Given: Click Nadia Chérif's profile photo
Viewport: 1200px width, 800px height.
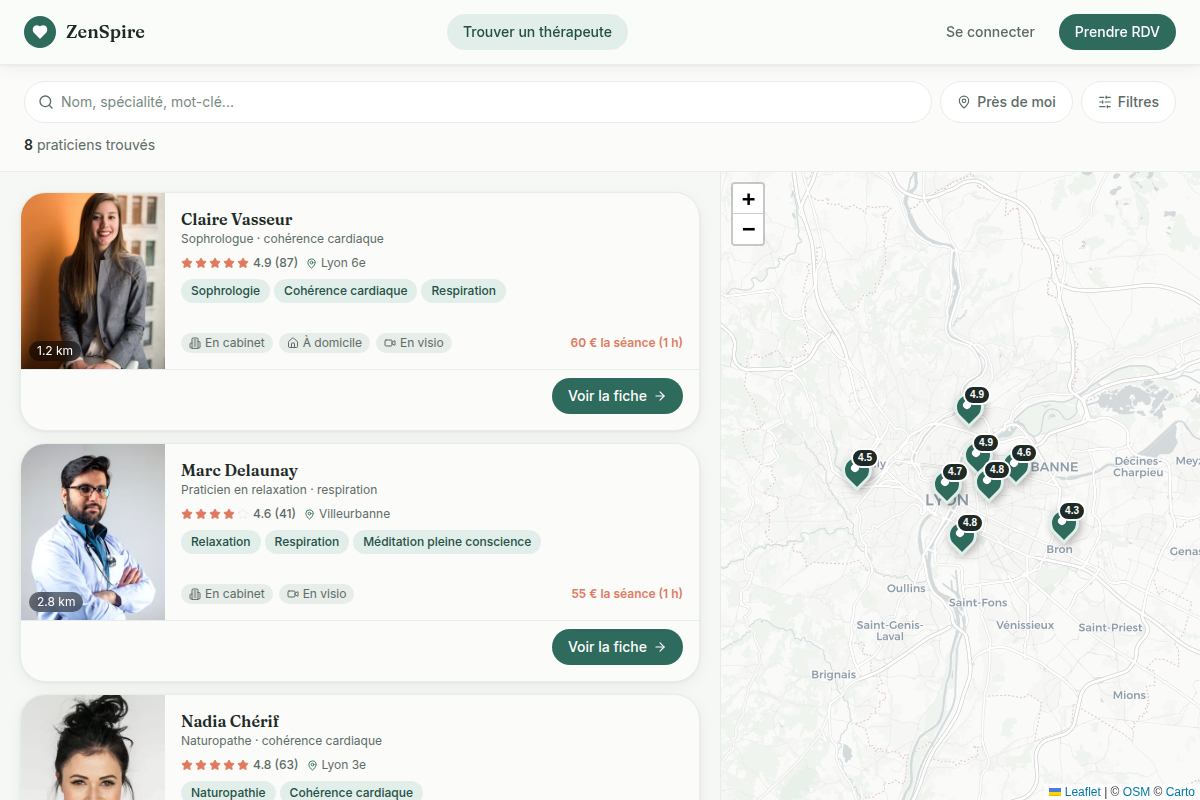Looking at the screenshot, I should [x=93, y=747].
